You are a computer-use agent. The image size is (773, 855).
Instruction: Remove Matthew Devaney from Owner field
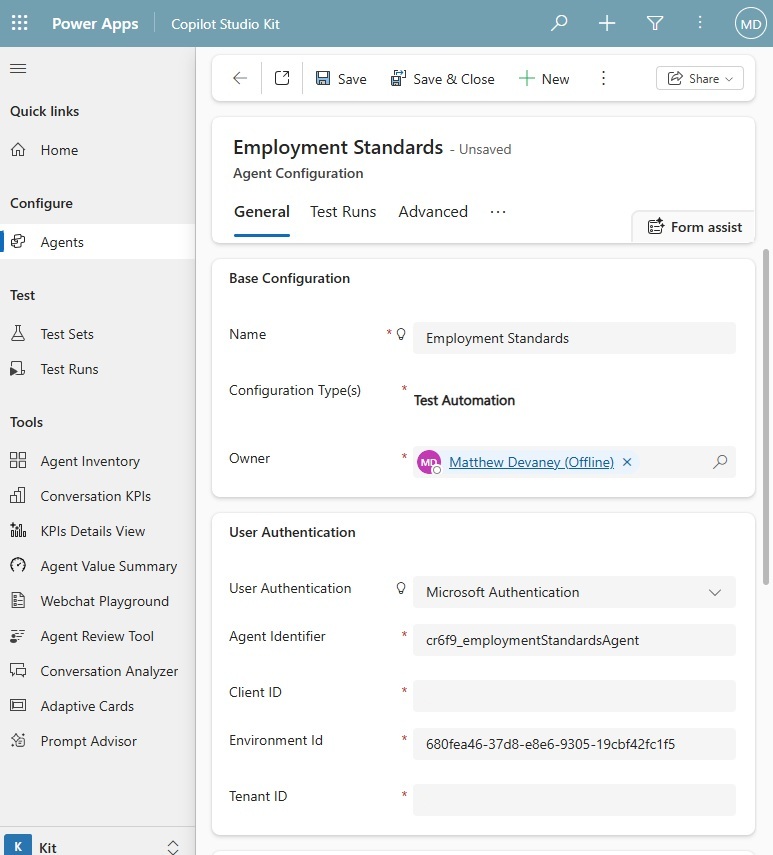627,462
